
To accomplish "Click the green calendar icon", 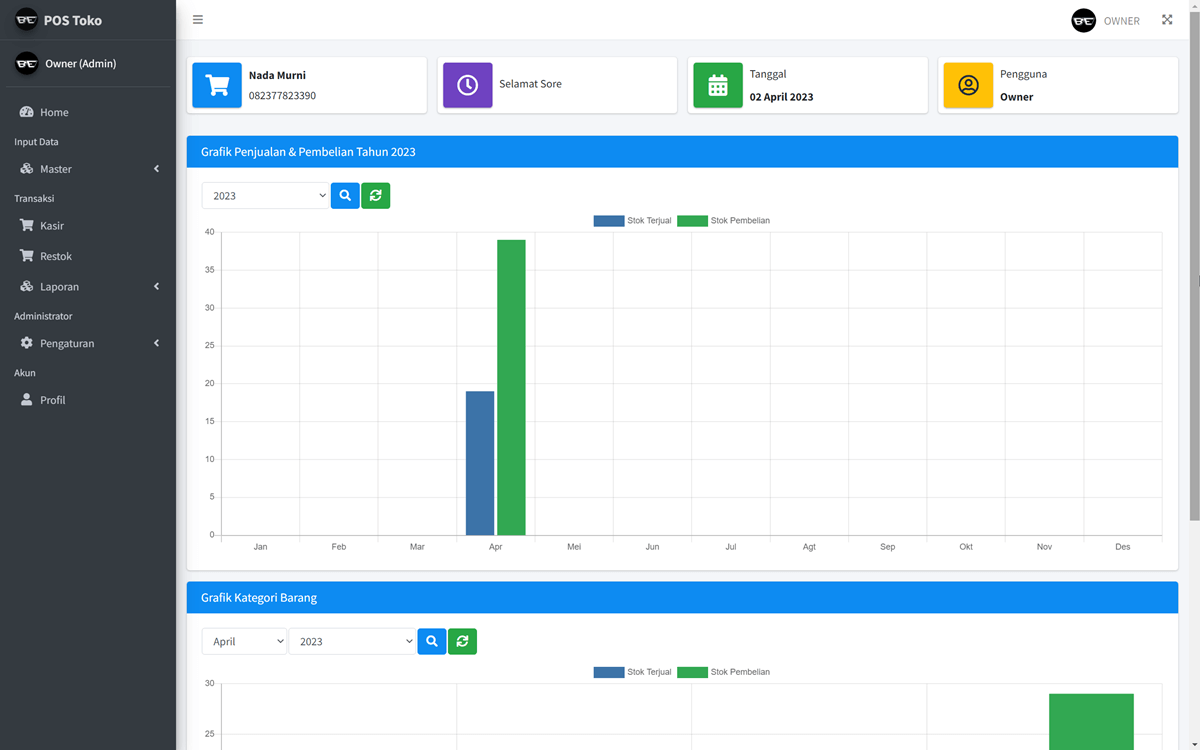I will coord(717,85).
